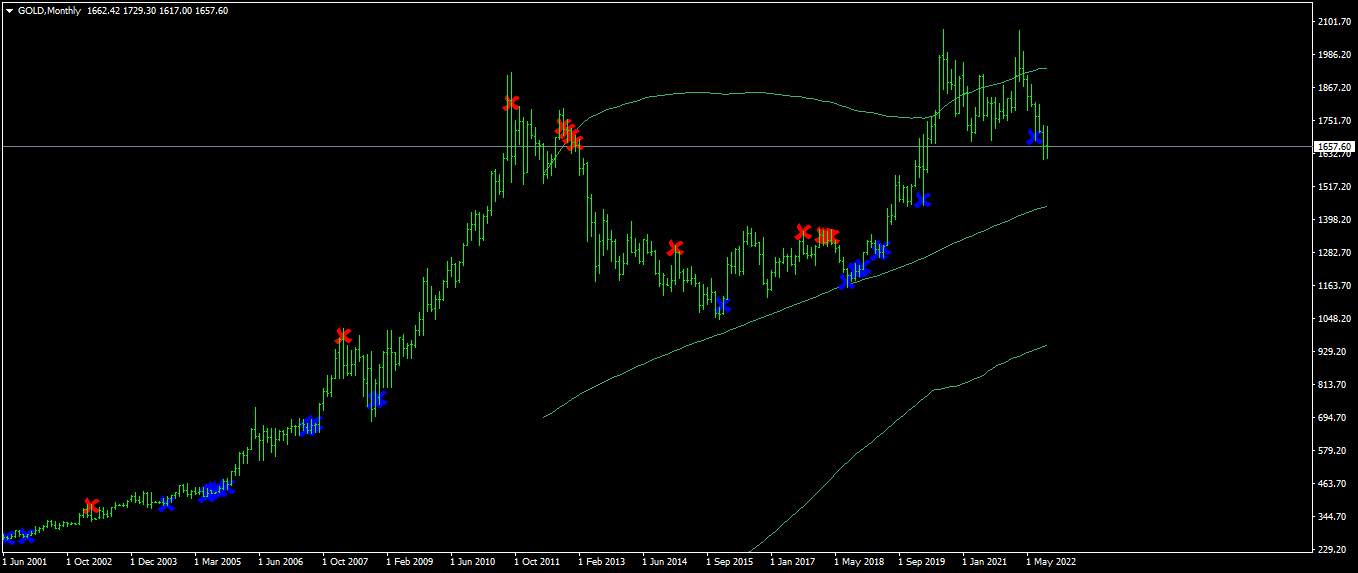This screenshot has width=1358, height=573.
Task: Click the 1 Dec 2003 date label
Action: [x=153, y=562]
